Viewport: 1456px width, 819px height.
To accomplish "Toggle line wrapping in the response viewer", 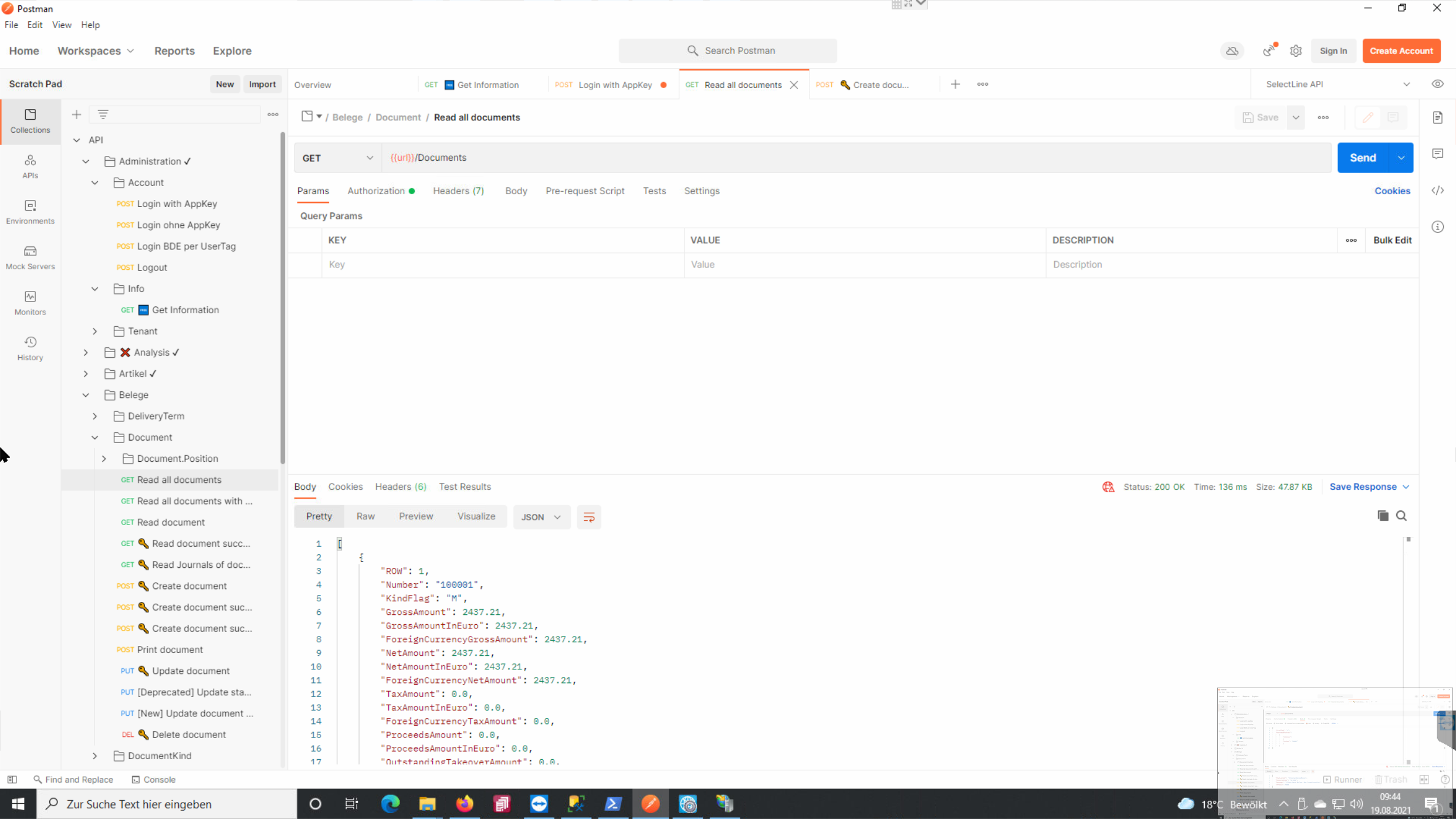I will click(589, 517).
